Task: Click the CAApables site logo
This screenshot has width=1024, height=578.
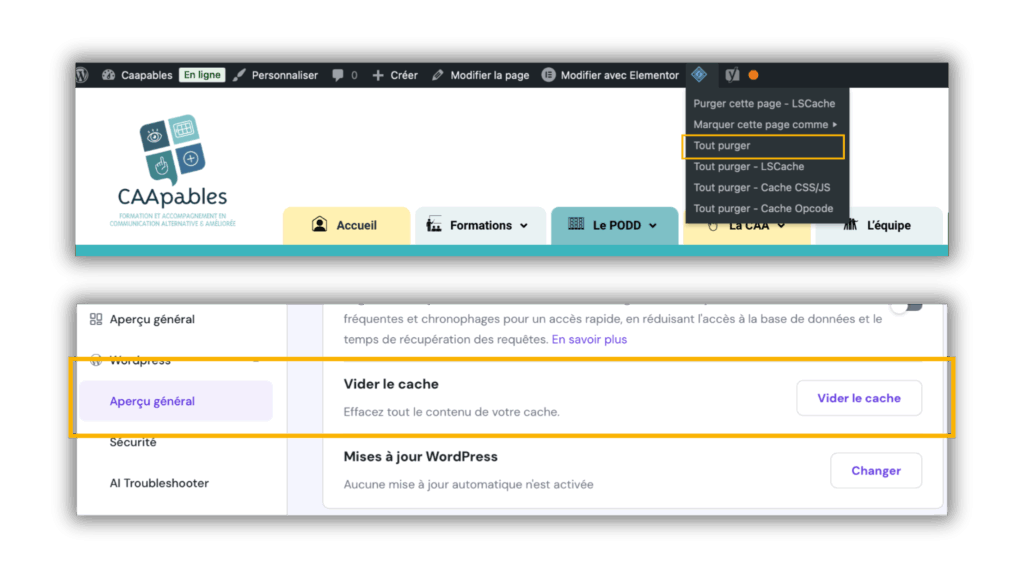Action: pyautogui.click(x=172, y=170)
